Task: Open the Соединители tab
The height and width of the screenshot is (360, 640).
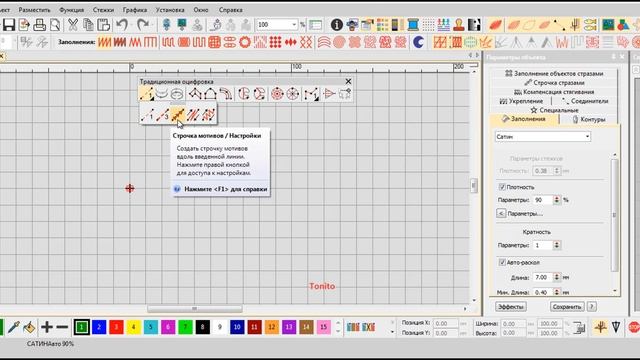Action: (585, 101)
